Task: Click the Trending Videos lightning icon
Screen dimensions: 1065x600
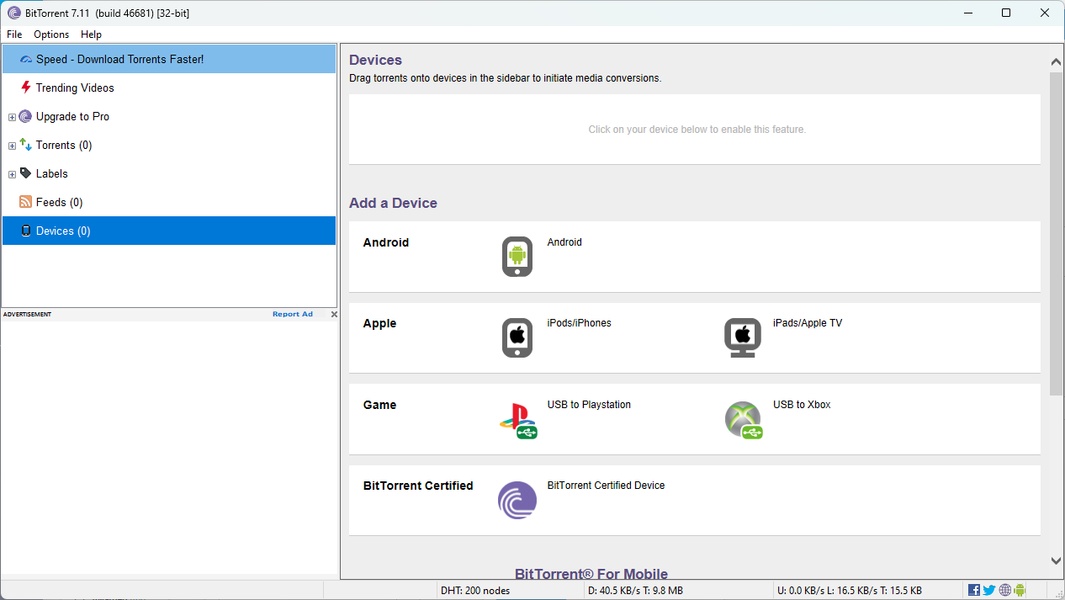Action: coord(24,88)
